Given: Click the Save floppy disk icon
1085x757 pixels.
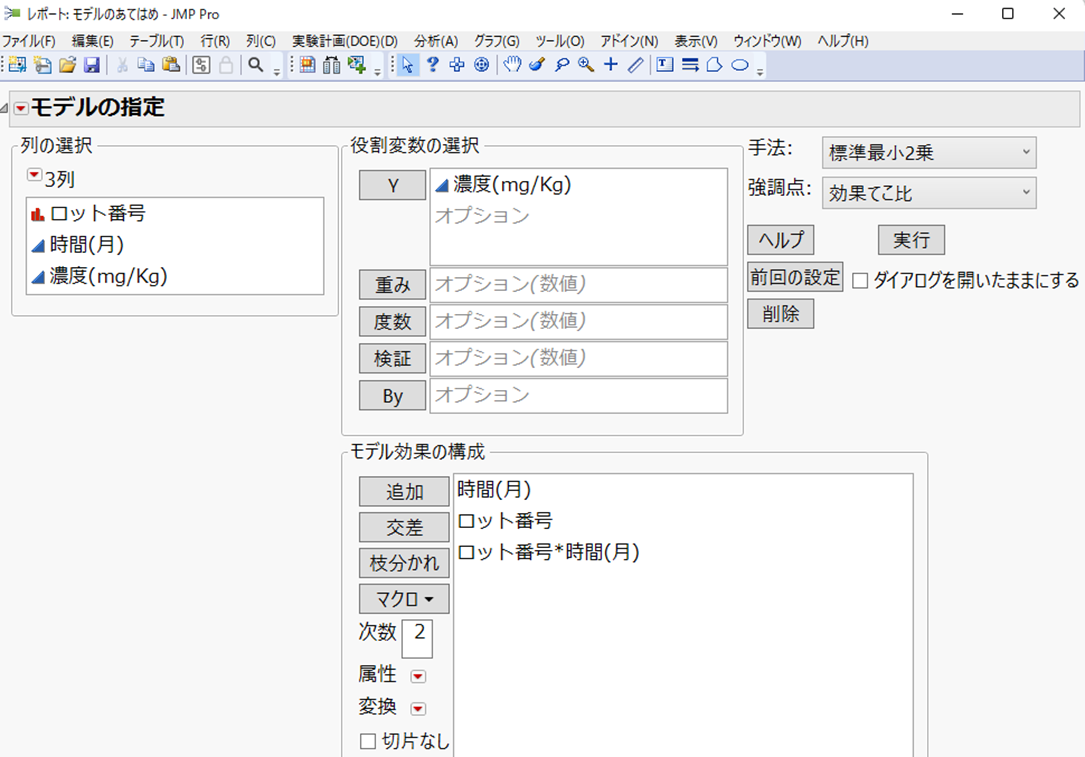Looking at the screenshot, I should (91, 65).
